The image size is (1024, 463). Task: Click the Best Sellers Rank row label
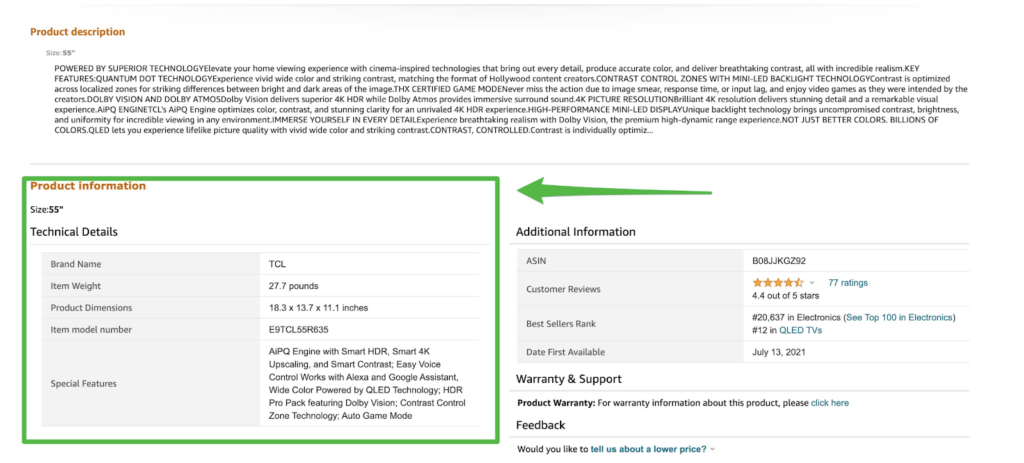pyautogui.click(x=561, y=324)
